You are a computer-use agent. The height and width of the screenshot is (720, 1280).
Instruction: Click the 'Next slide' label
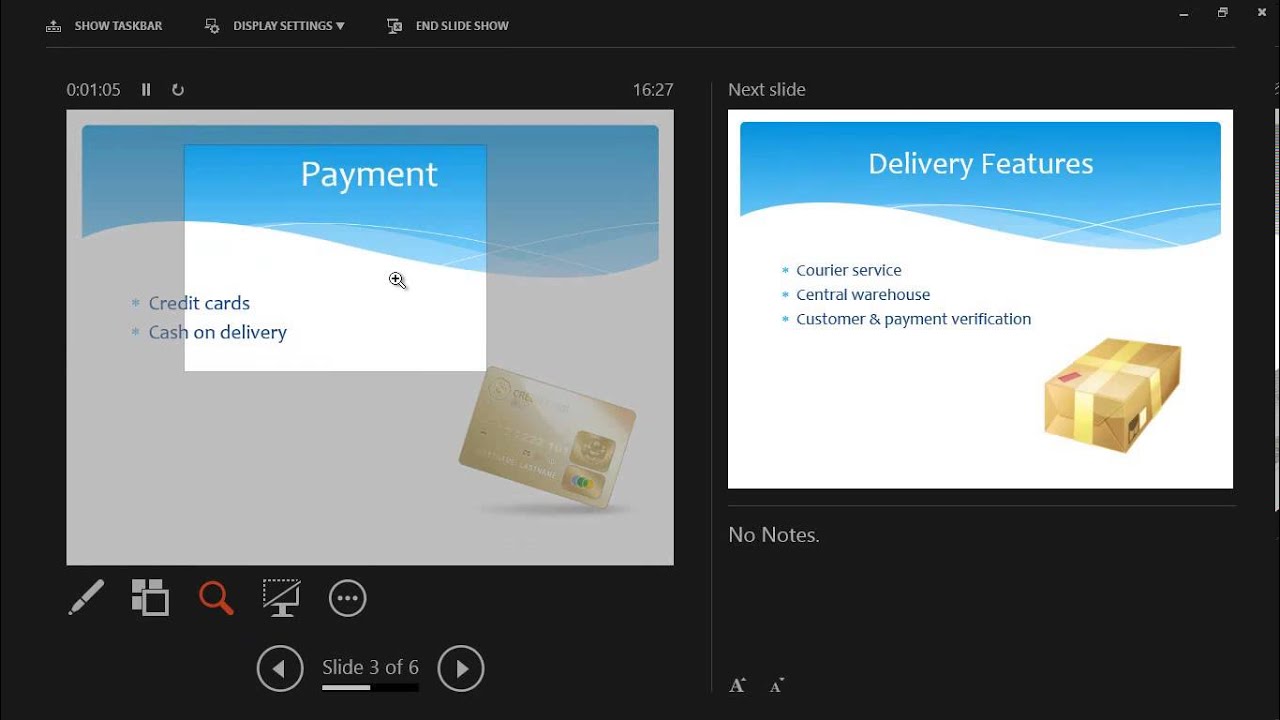click(767, 90)
